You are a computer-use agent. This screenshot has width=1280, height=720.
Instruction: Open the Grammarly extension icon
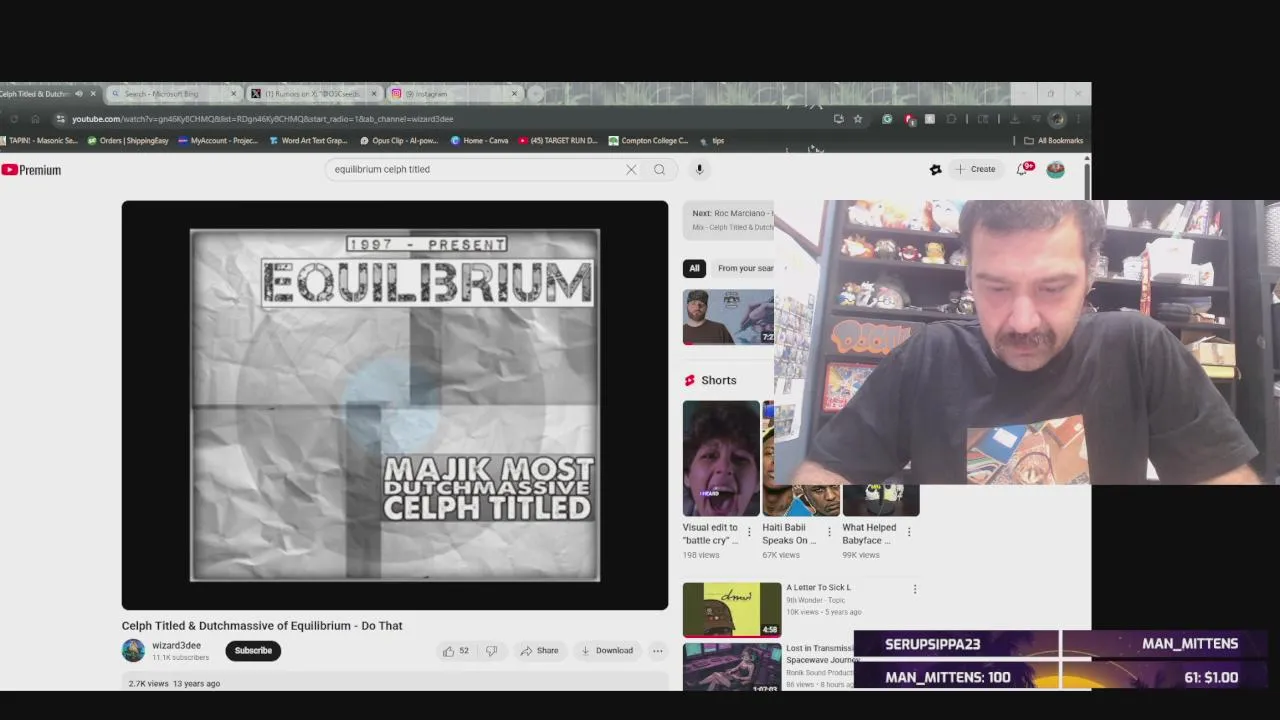[x=886, y=119]
